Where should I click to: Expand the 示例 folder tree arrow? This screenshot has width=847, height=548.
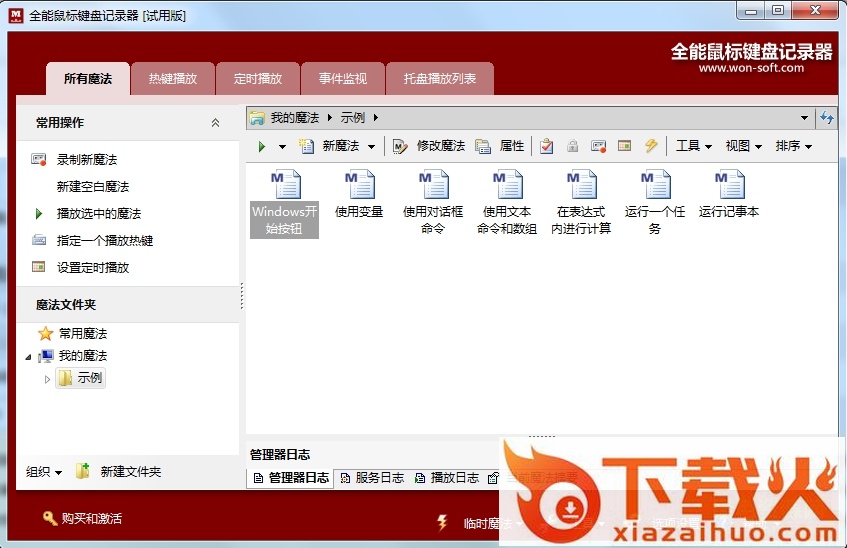(x=48, y=379)
